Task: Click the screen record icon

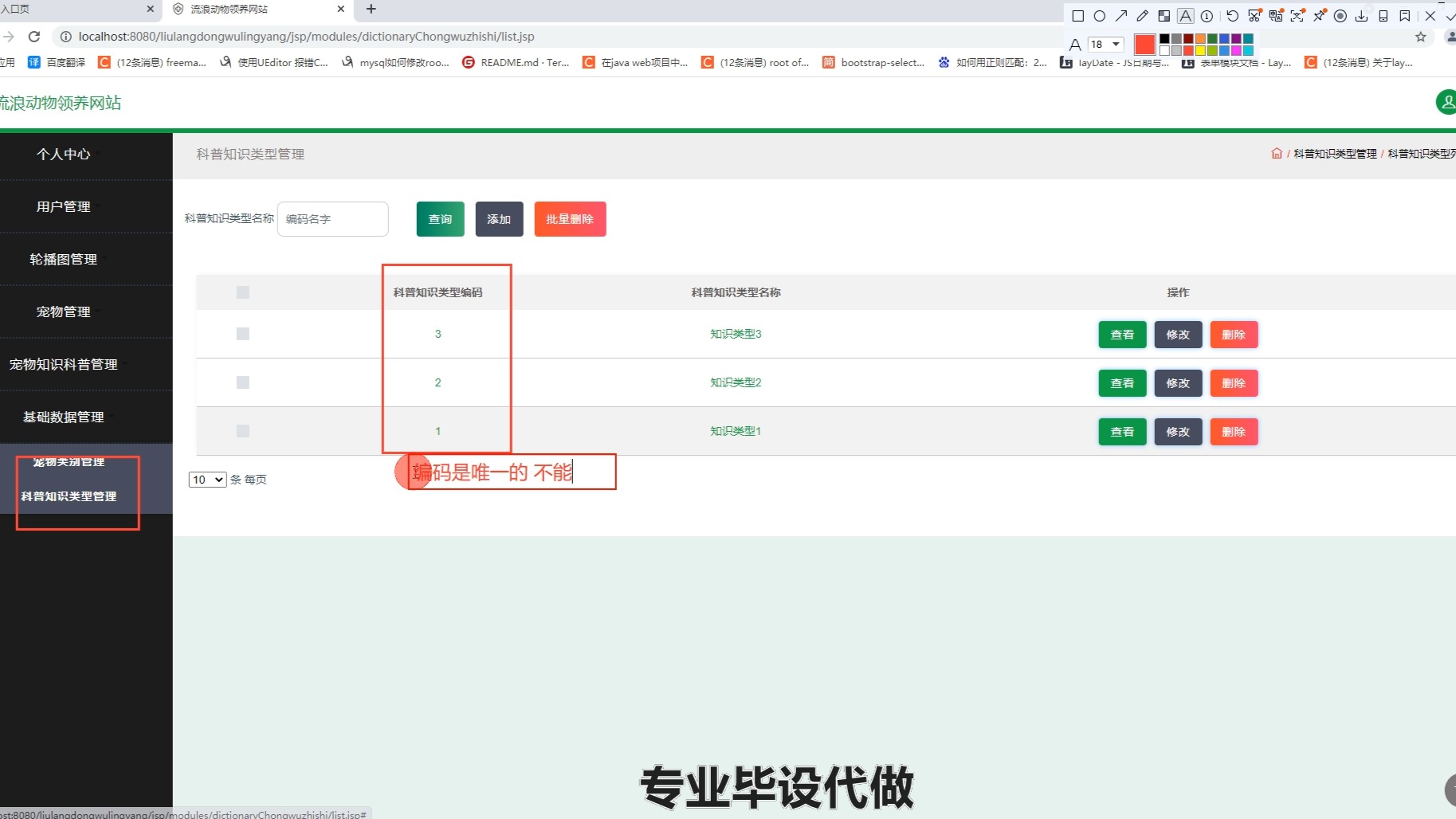Action: click(1340, 16)
